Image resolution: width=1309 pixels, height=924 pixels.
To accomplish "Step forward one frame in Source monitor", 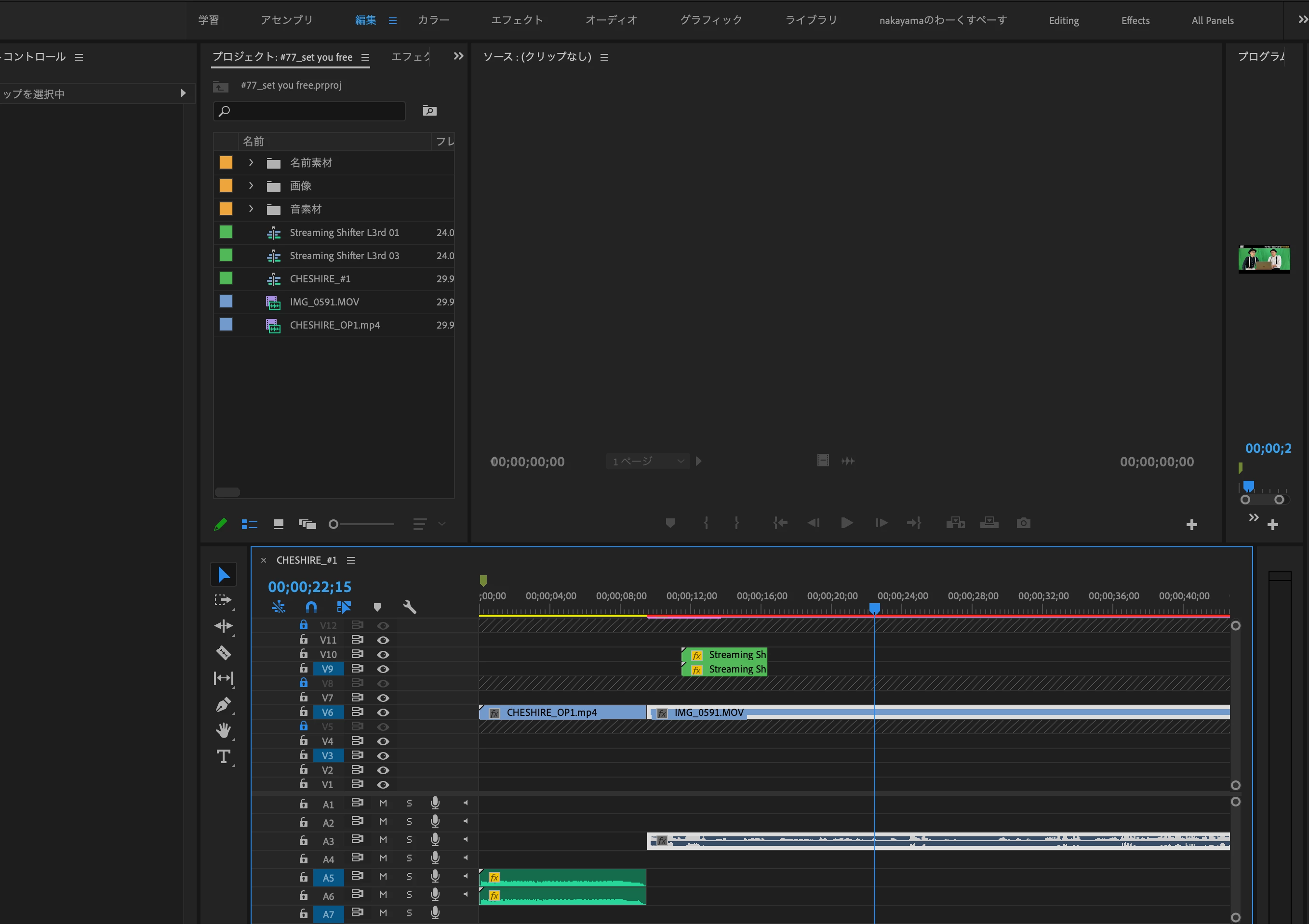I will 882,523.
